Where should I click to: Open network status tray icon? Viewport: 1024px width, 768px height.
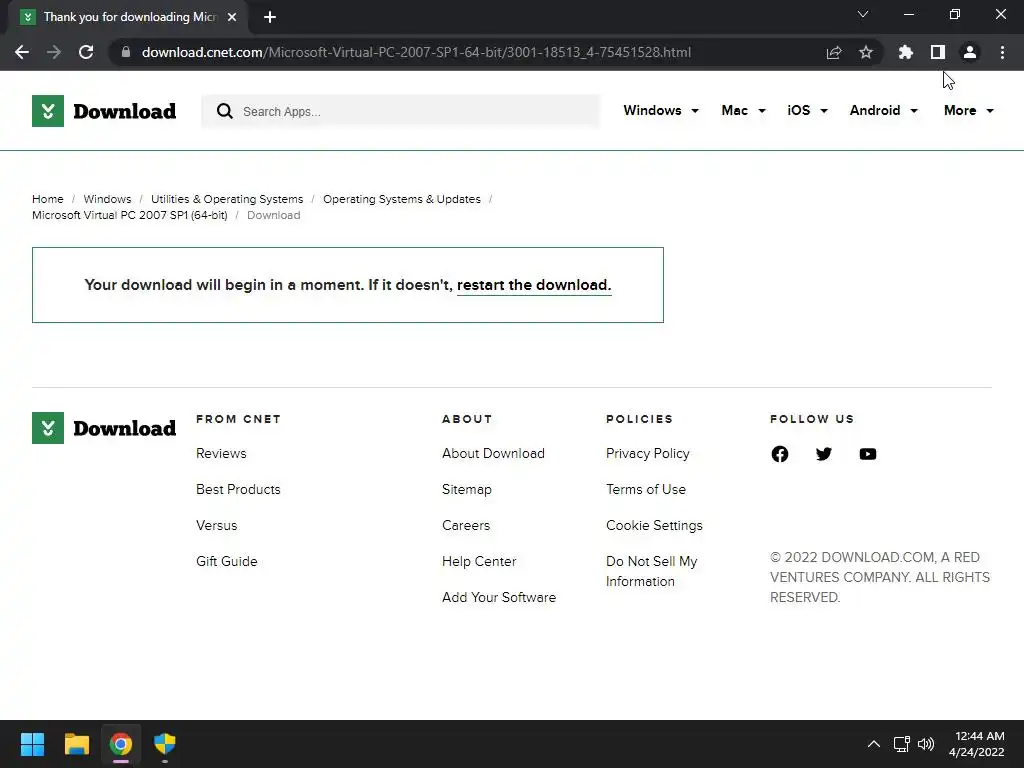[902, 744]
